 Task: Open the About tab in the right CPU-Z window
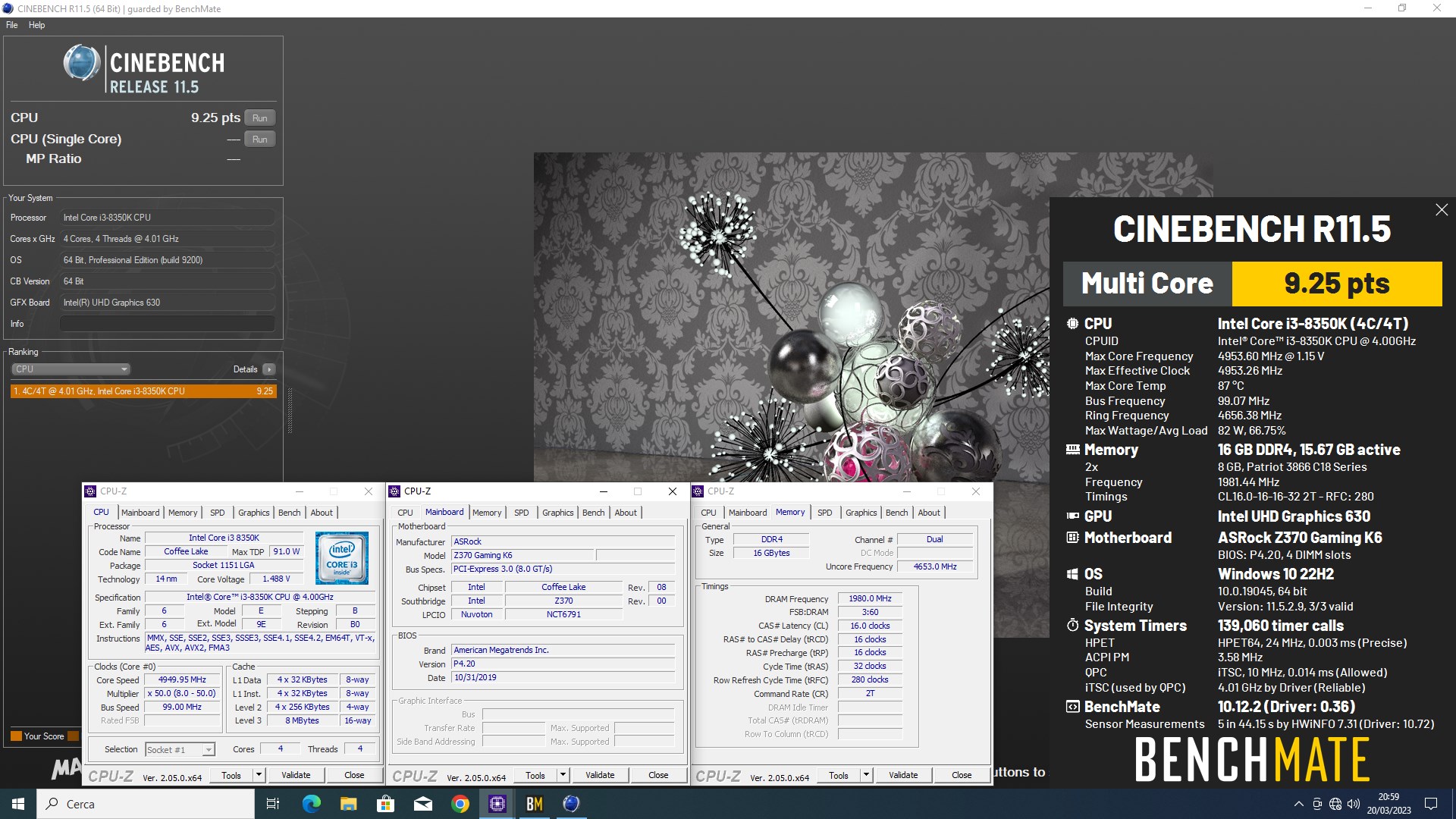point(929,513)
